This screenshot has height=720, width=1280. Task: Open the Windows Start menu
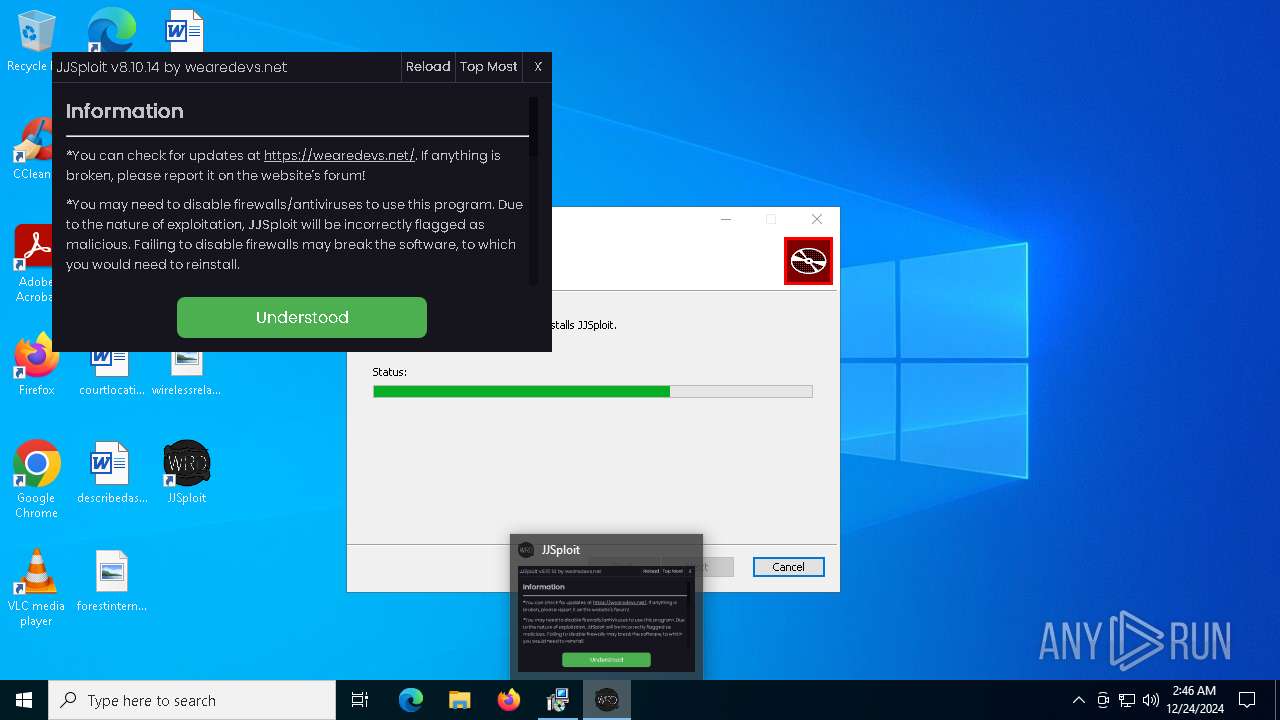24,700
